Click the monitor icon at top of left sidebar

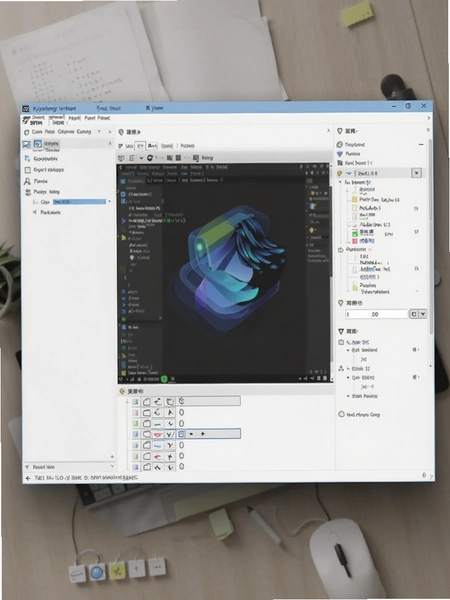tap(26, 144)
